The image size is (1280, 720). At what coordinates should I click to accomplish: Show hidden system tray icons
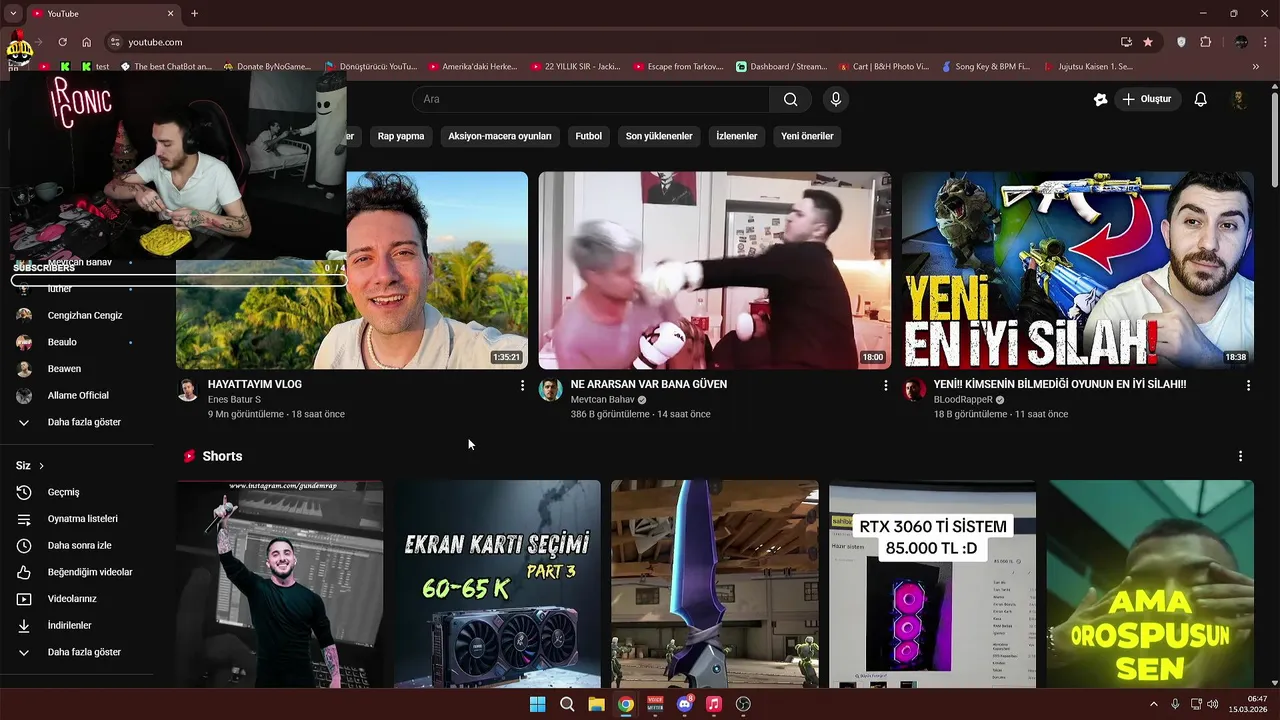(x=1153, y=704)
